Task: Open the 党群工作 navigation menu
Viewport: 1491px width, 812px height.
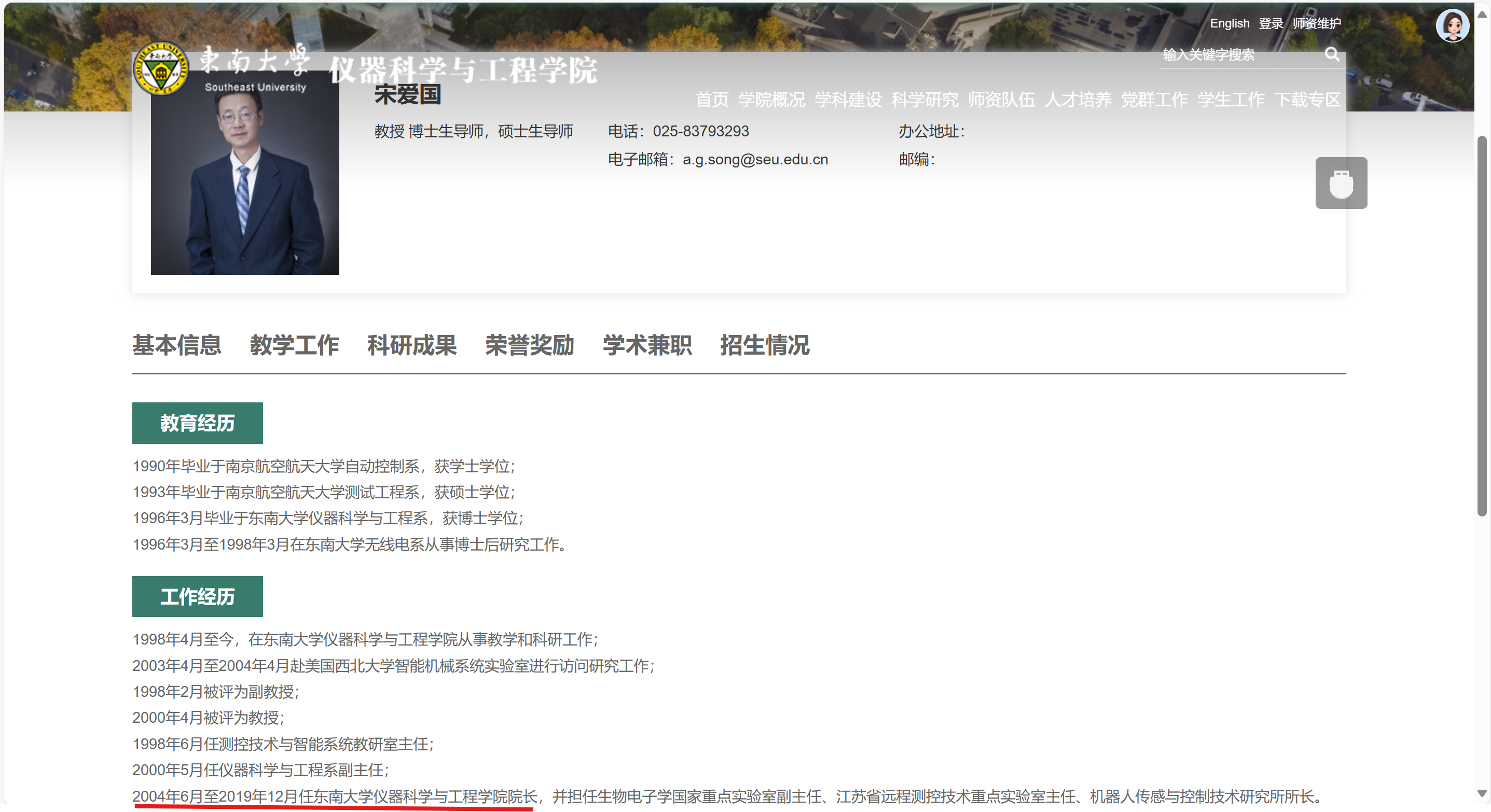Action: (1154, 100)
